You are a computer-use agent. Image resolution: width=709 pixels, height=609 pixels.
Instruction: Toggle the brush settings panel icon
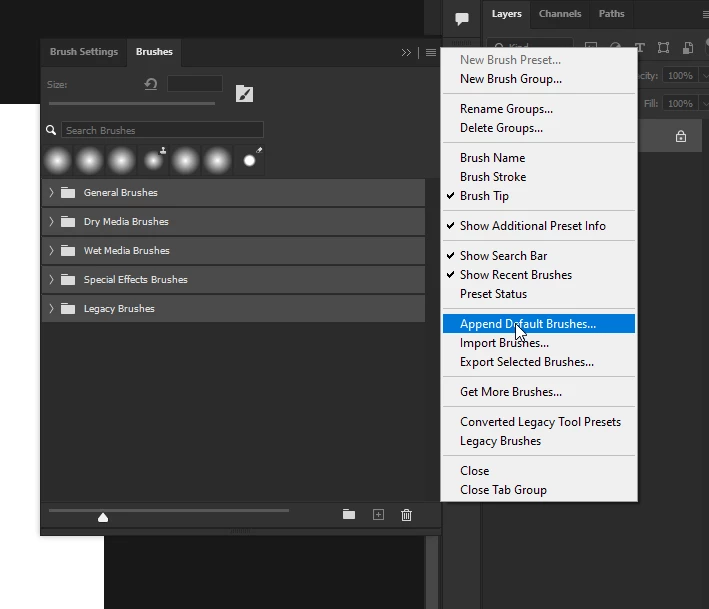pos(244,94)
